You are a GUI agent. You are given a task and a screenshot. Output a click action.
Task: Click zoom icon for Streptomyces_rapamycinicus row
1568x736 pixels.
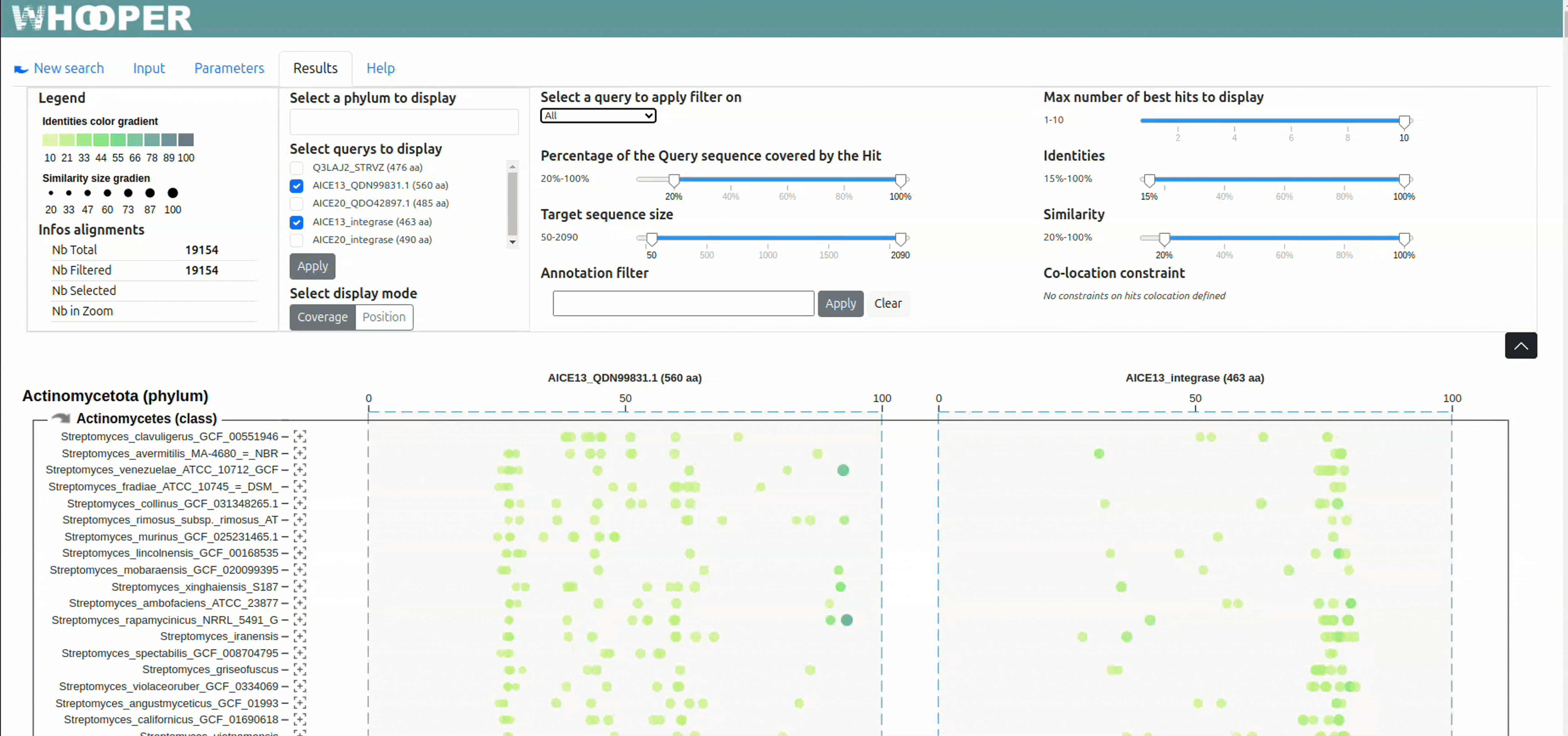[x=299, y=620]
